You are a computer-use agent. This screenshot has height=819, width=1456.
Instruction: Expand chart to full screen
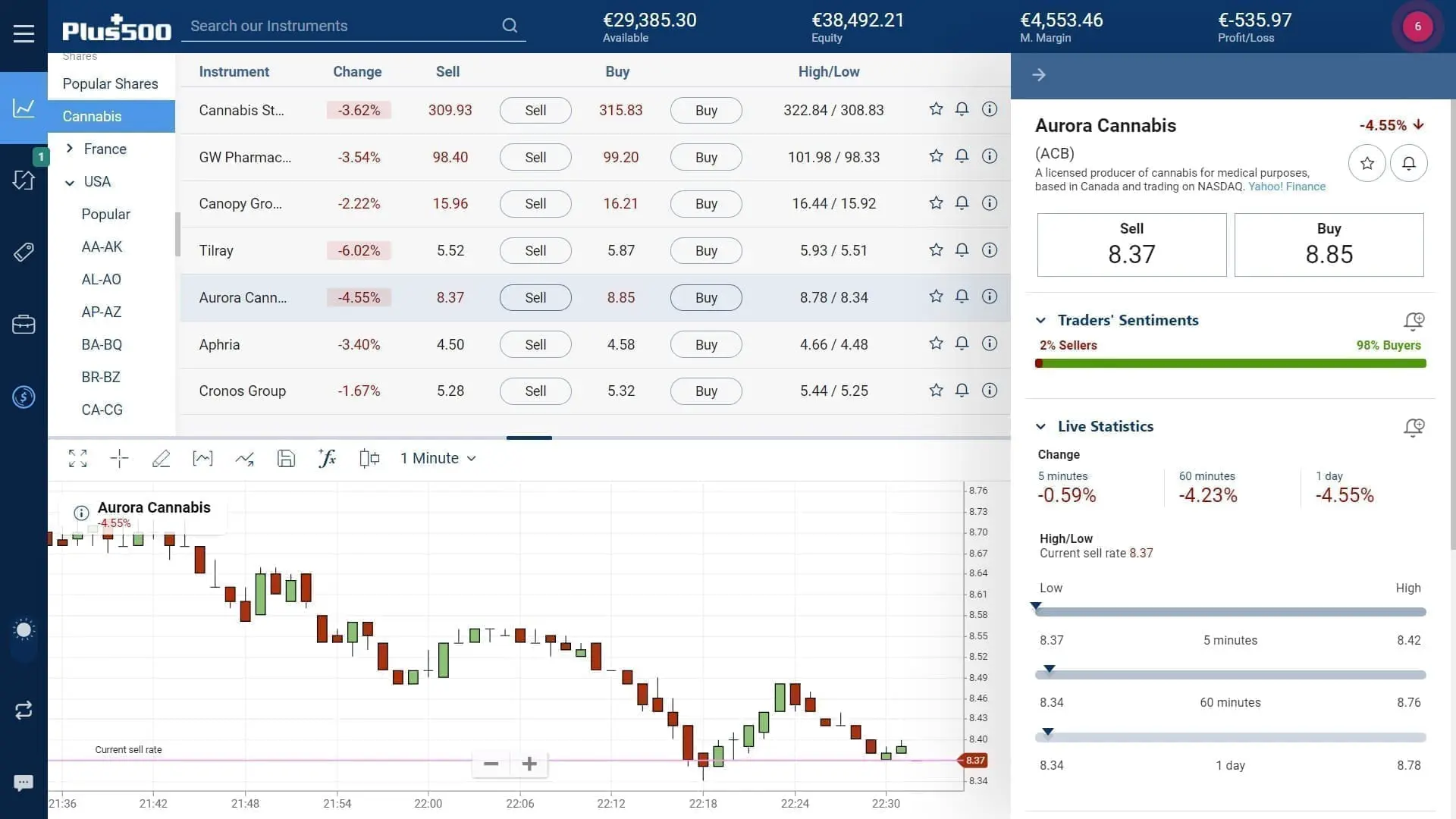point(77,458)
